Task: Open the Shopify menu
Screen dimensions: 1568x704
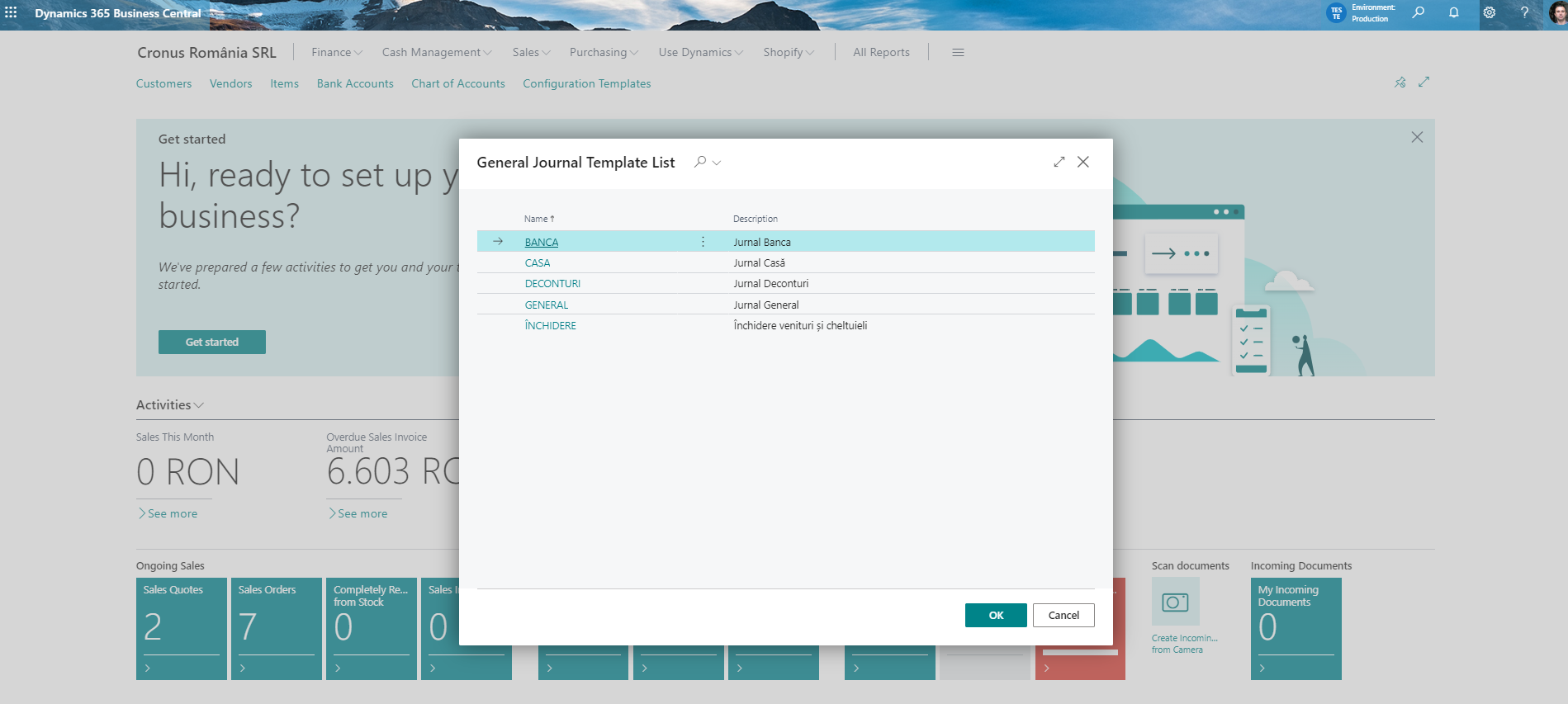Action: click(789, 52)
